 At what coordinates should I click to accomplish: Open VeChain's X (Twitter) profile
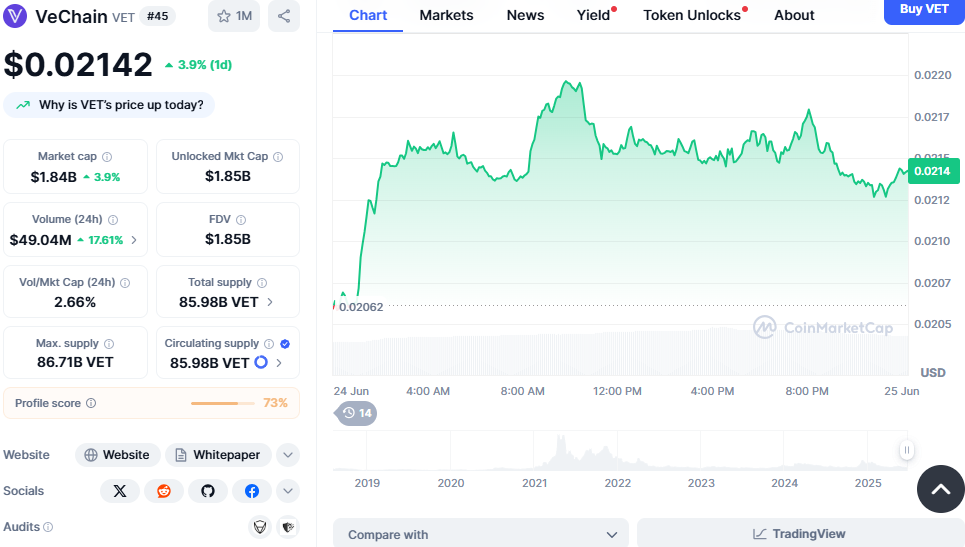point(120,491)
